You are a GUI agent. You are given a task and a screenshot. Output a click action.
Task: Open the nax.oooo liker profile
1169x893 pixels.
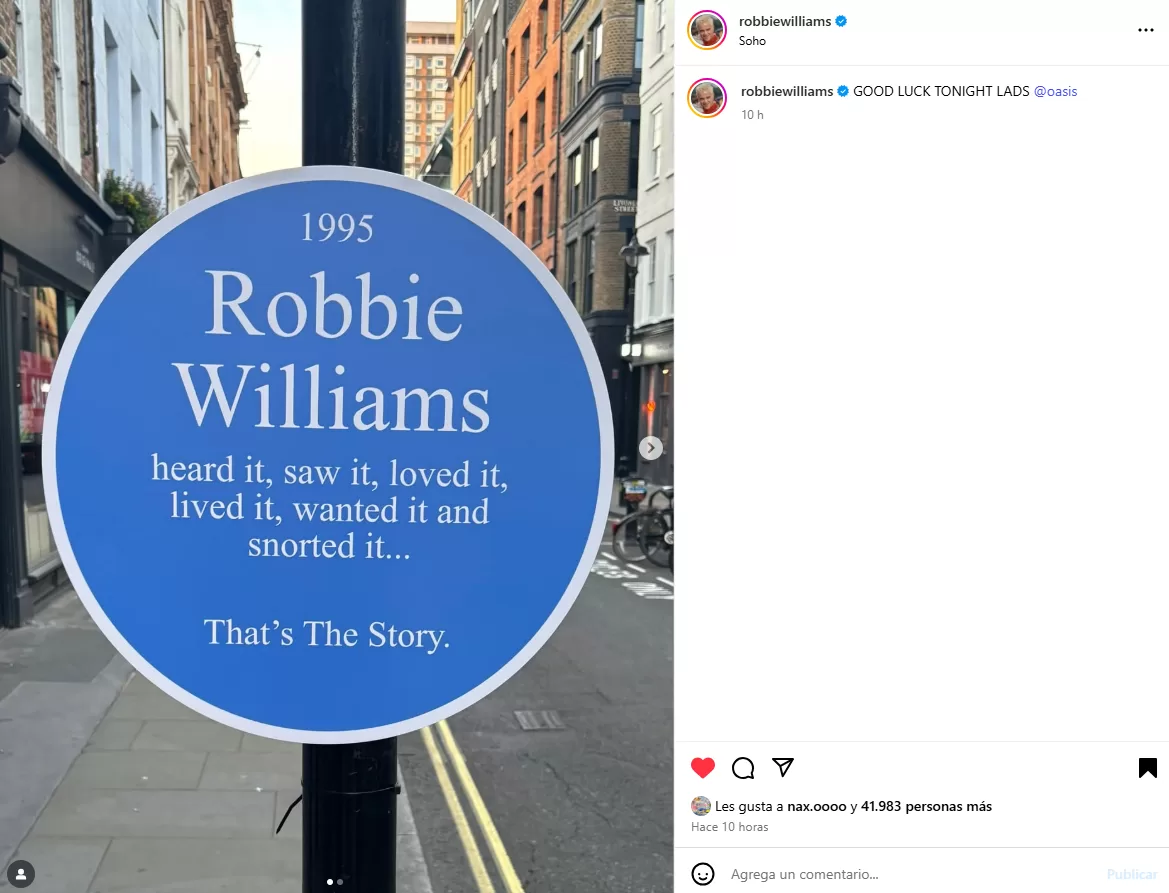(816, 806)
